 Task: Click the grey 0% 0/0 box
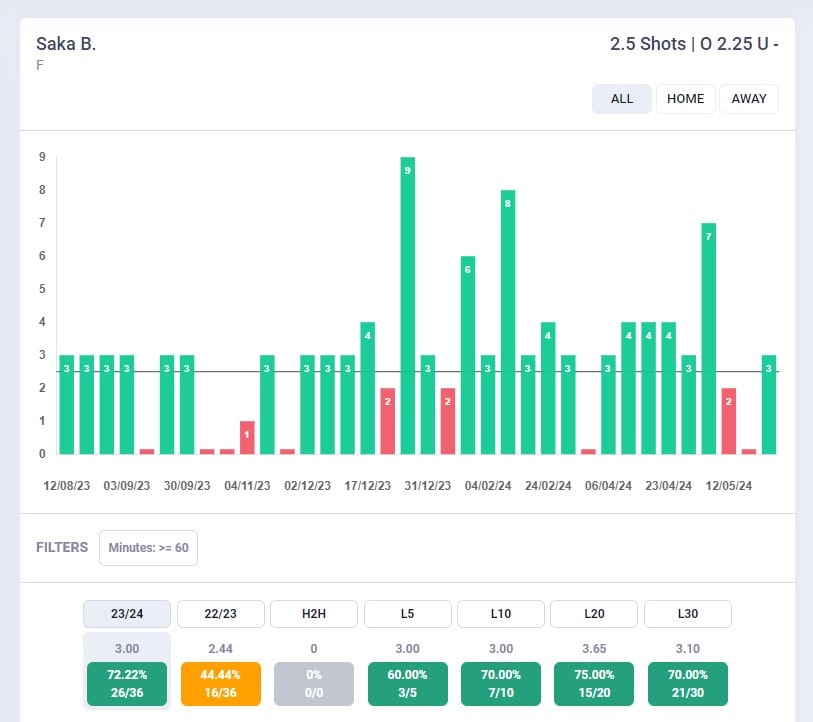314,684
